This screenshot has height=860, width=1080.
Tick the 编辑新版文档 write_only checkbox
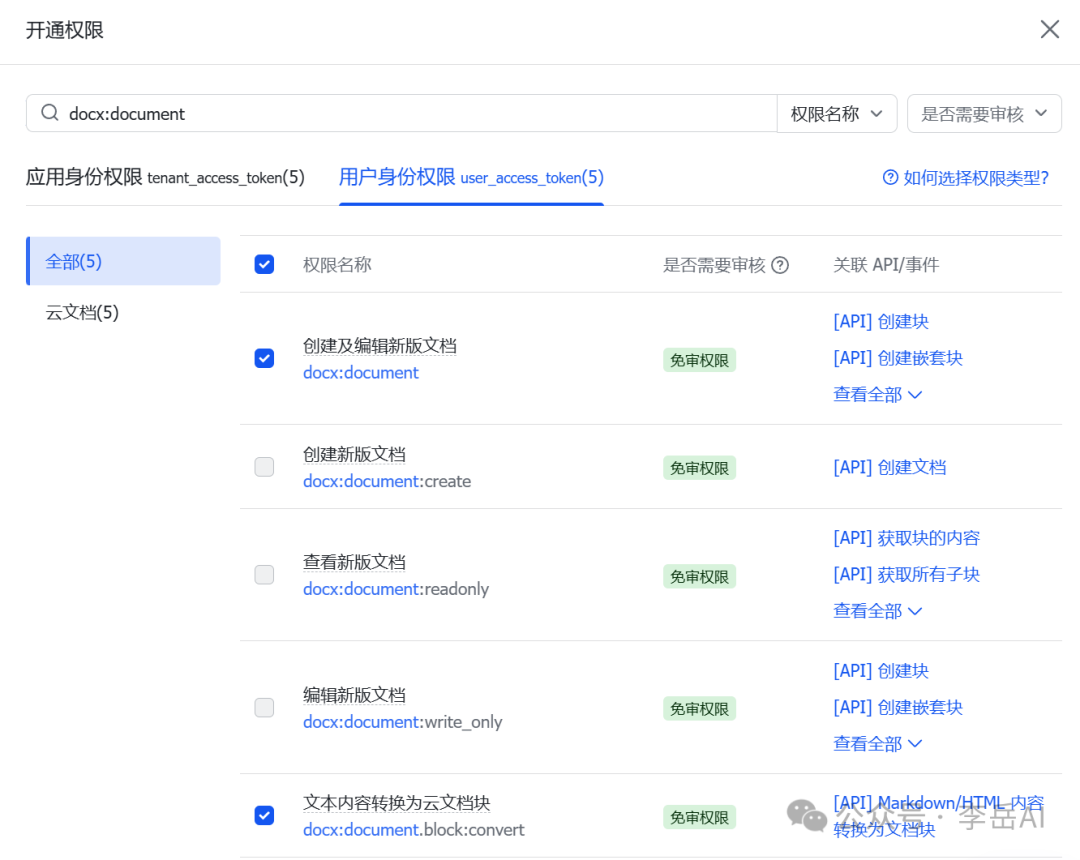[x=264, y=708]
